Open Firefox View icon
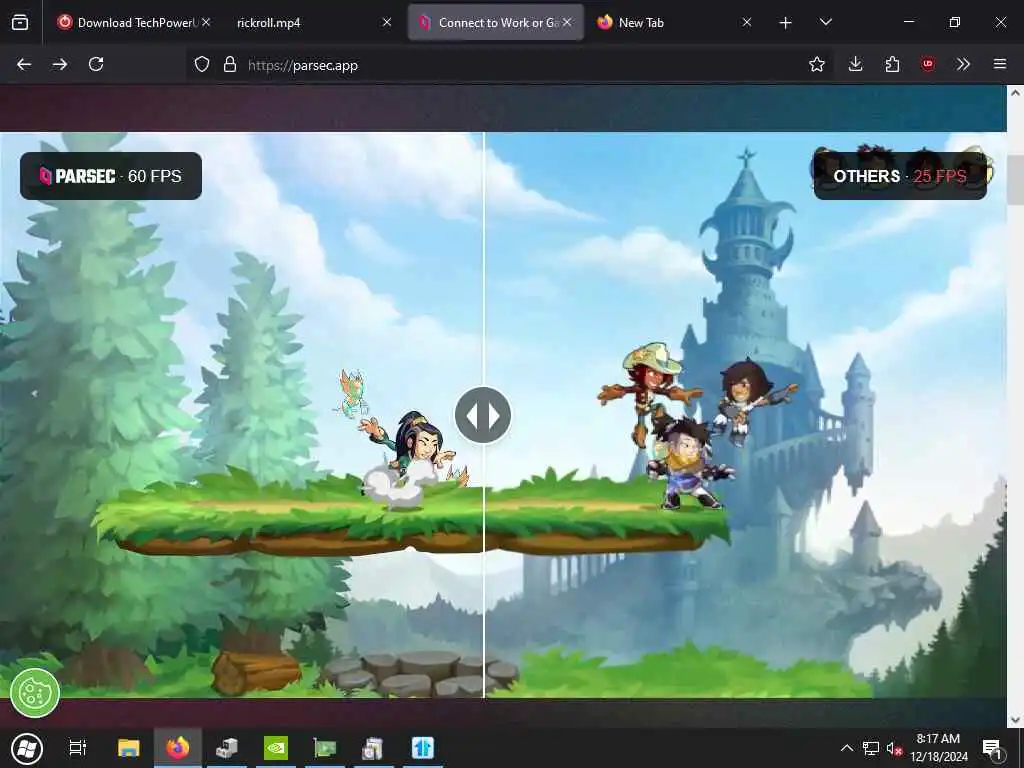This screenshot has height=768, width=1024. coord(20,23)
